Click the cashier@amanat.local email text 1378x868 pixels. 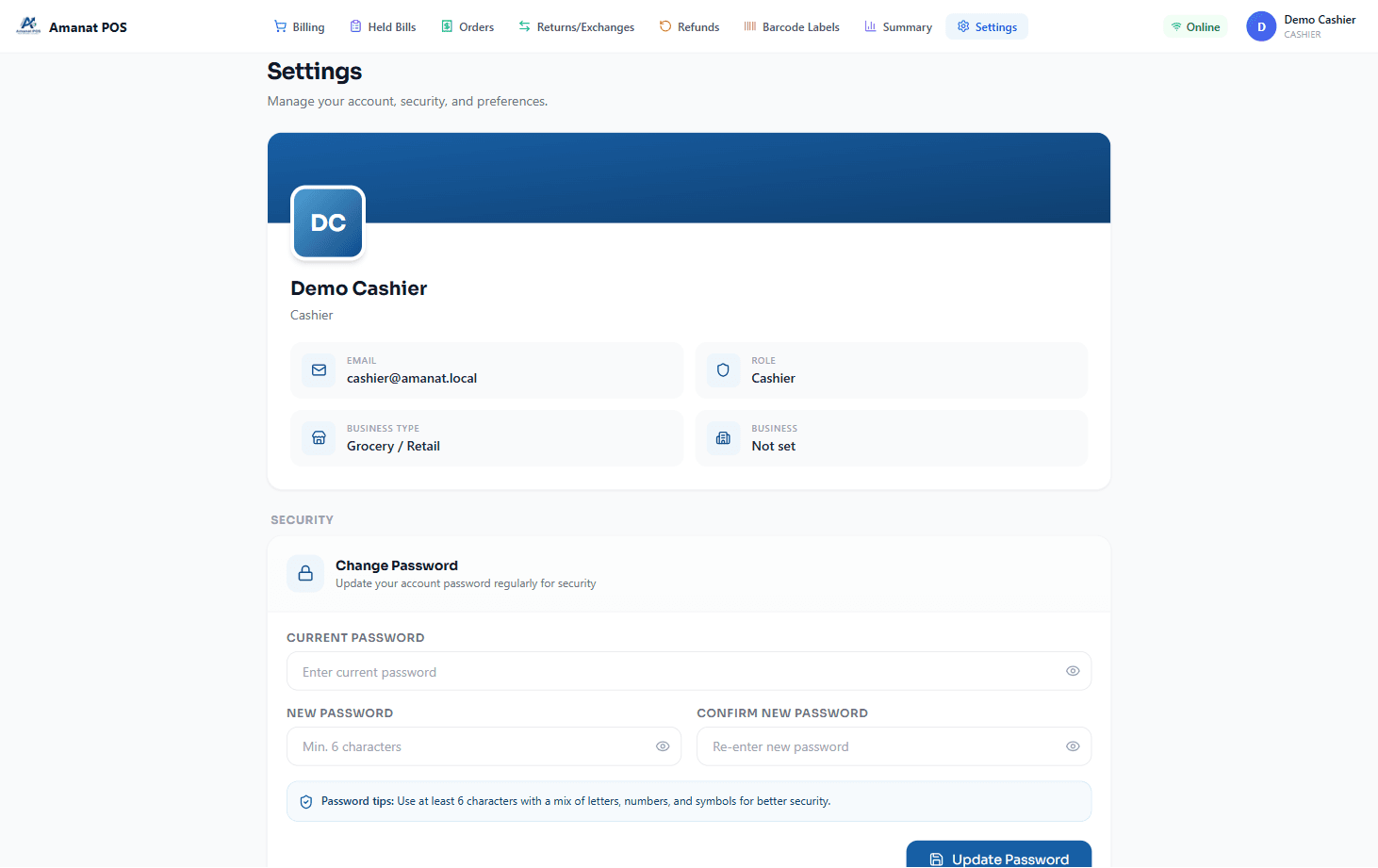pyautogui.click(x=412, y=378)
